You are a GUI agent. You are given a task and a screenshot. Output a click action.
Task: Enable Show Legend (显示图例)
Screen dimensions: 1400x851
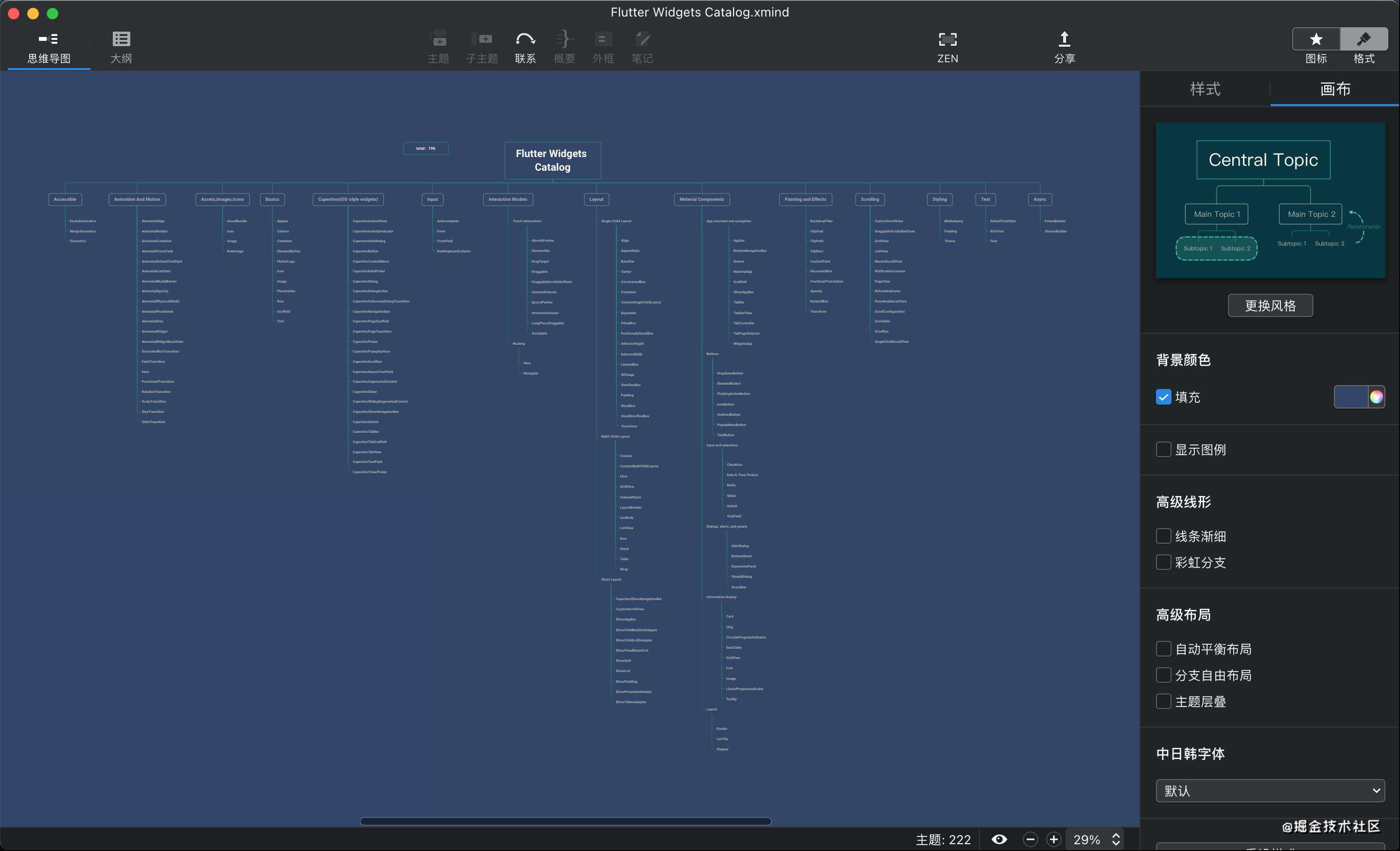(x=1163, y=450)
